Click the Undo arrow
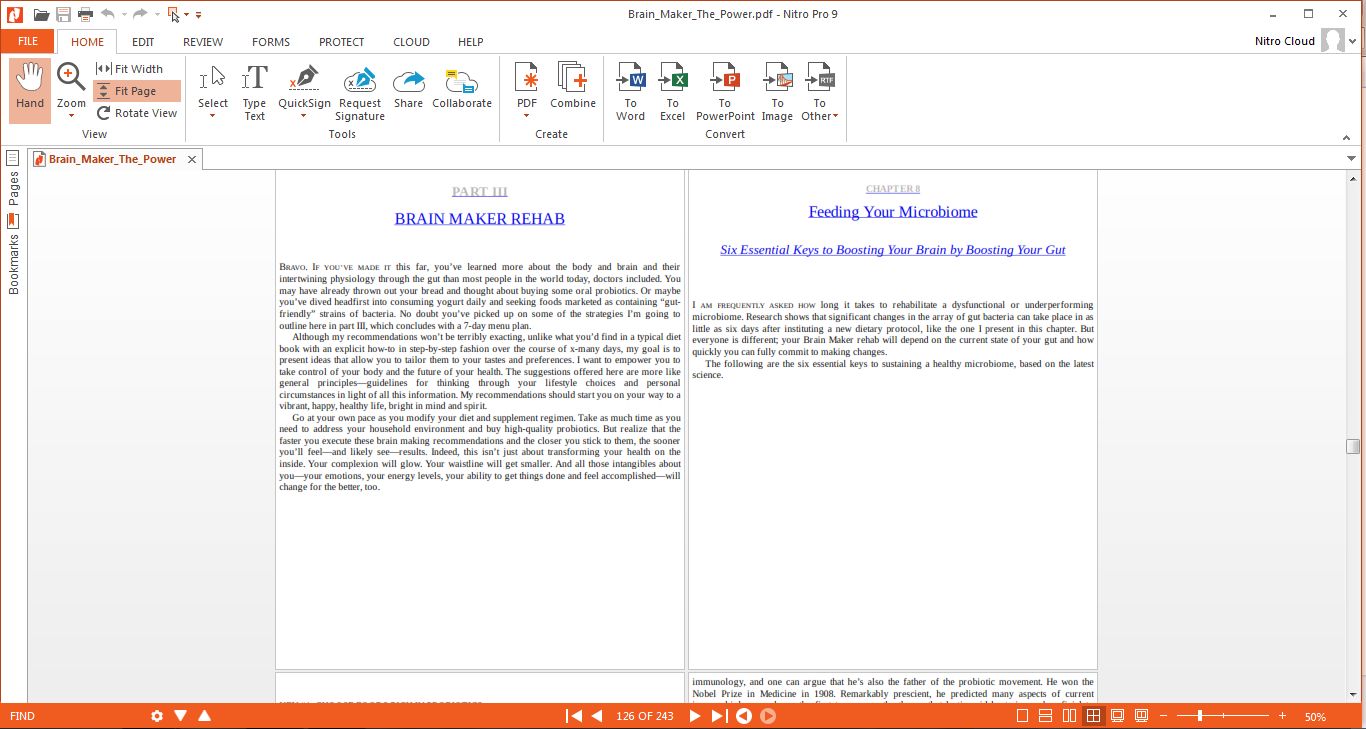 coord(107,14)
